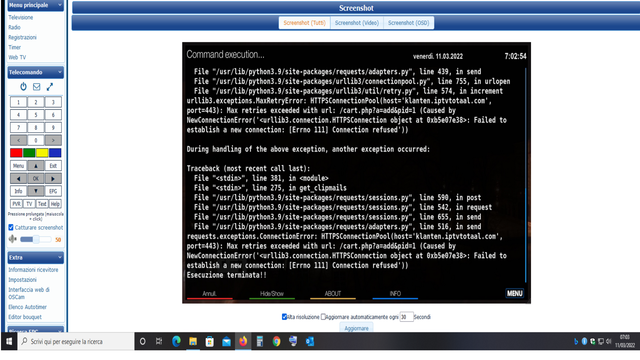Click the volume slider handle
This screenshot has height=360, width=640.
point(36,239)
